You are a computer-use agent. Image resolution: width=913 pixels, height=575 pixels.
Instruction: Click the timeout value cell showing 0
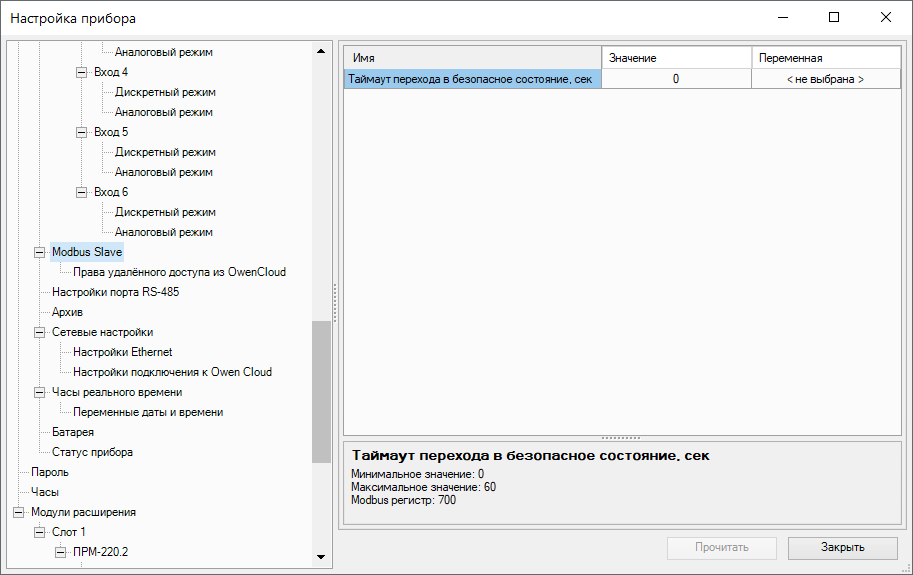(676, 79)
